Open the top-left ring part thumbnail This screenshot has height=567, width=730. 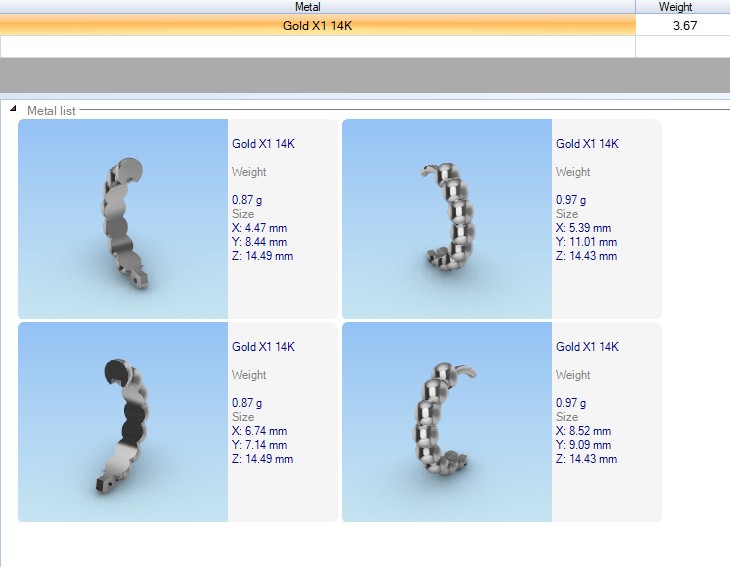(123, 219)
